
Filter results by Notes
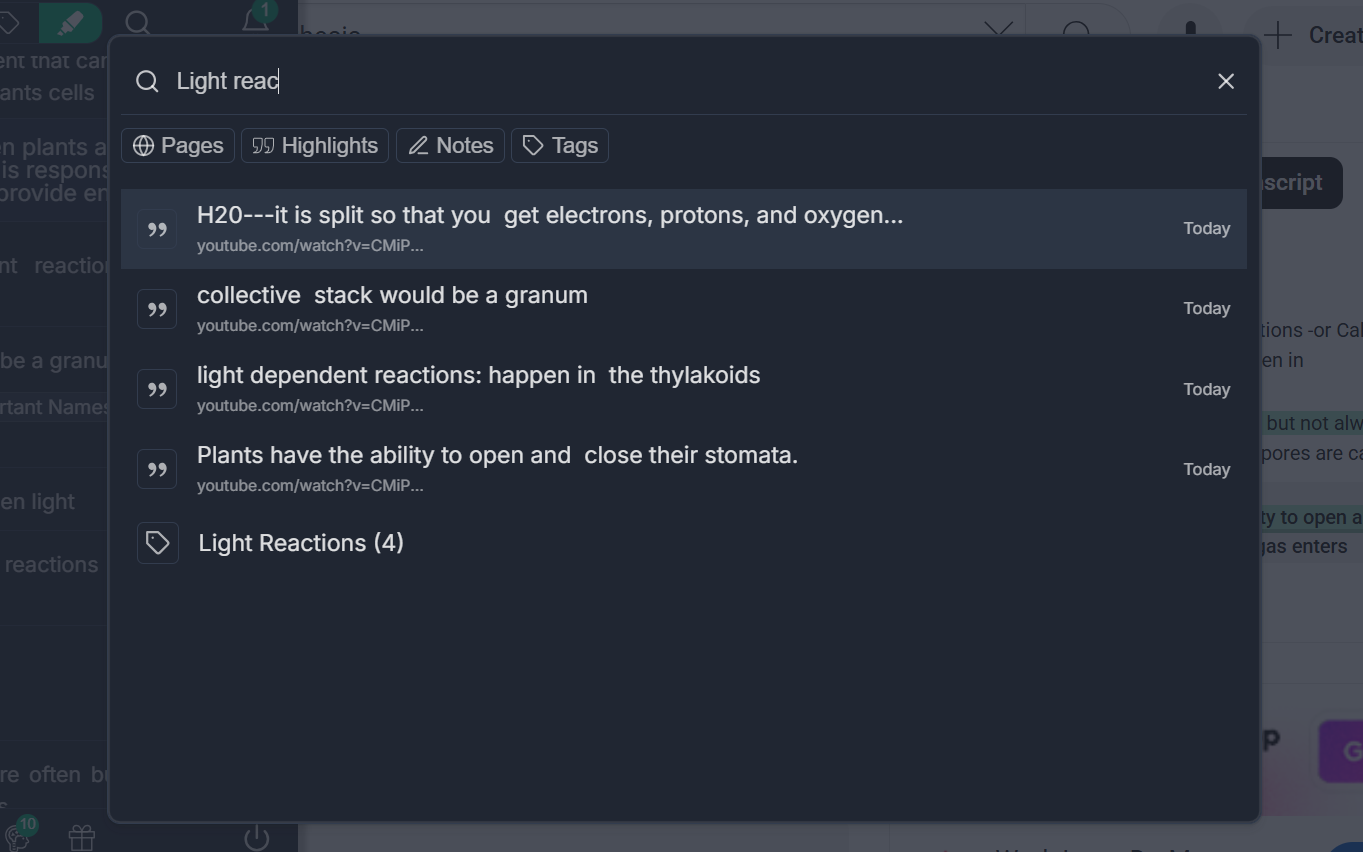pos(450,146)
